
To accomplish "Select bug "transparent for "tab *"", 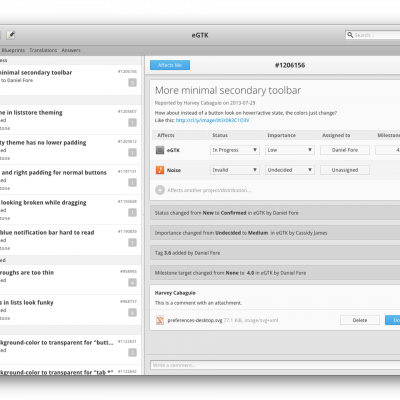I will pyautogui.click(x=71, y=370).
